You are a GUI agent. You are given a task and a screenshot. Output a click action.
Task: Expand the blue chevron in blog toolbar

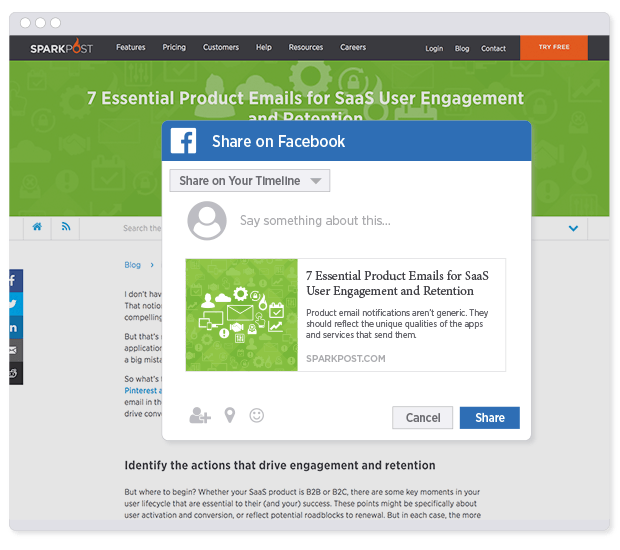pos(573,228)
